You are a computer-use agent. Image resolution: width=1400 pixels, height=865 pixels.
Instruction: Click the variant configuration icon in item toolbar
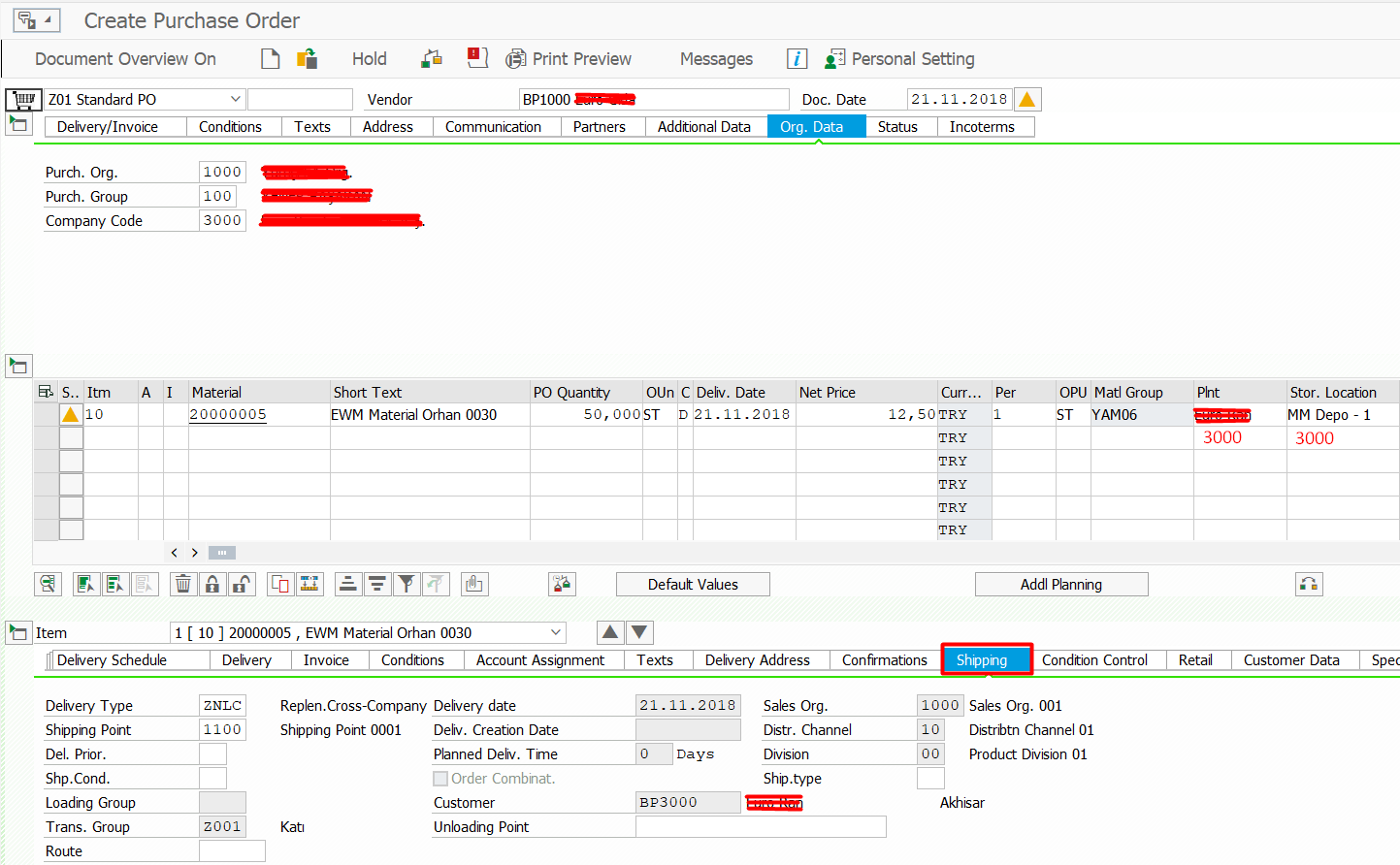309,584
